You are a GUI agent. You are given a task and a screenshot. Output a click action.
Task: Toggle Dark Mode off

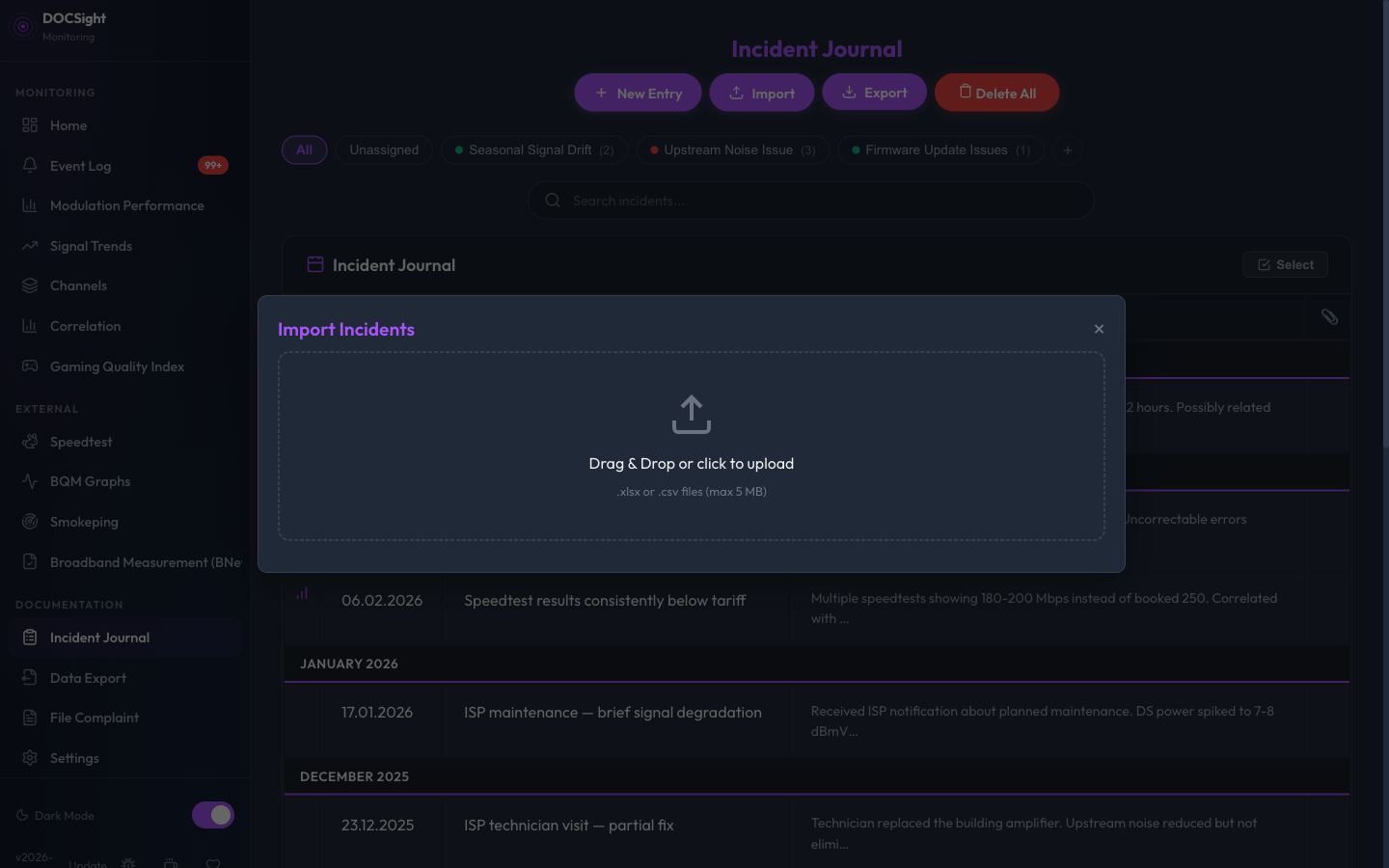coord(212,815)
